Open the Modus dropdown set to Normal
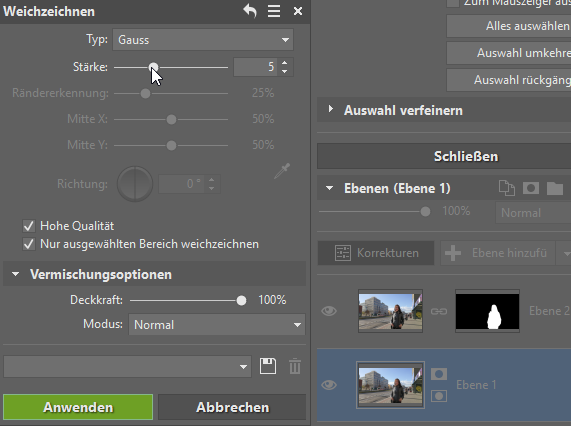Screen dimensions: 571x426 pos(217,324)
